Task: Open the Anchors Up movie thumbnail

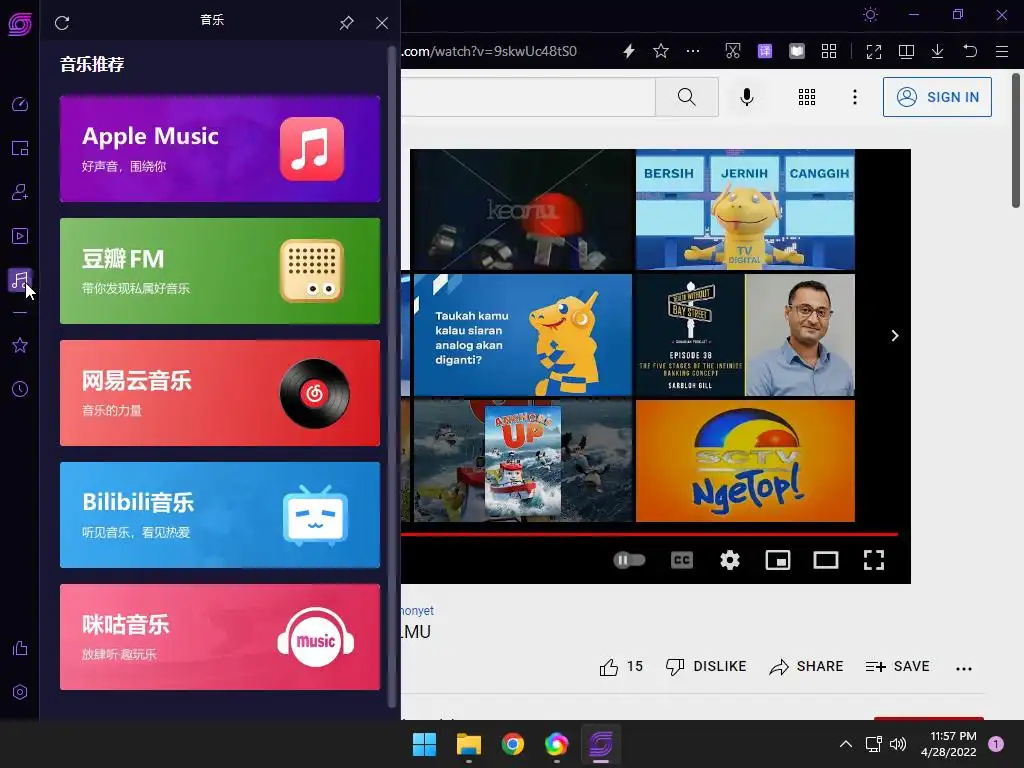Action: click(x=522, y=460)
